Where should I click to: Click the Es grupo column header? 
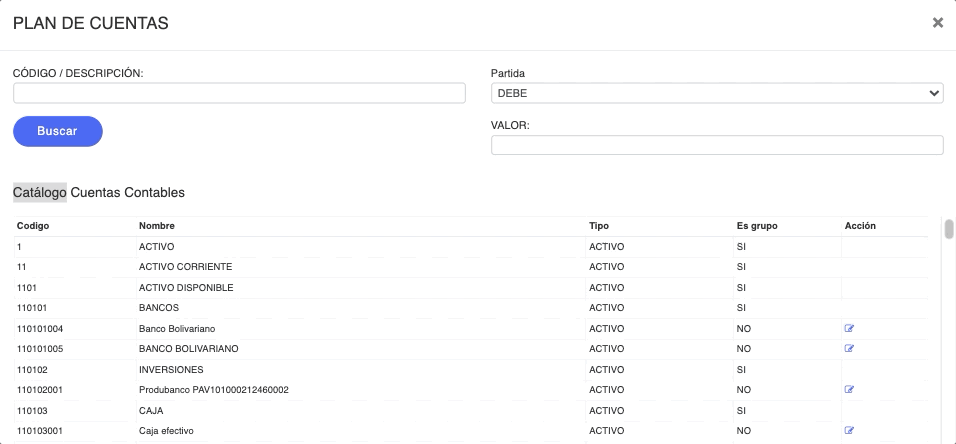pos(756,226)
